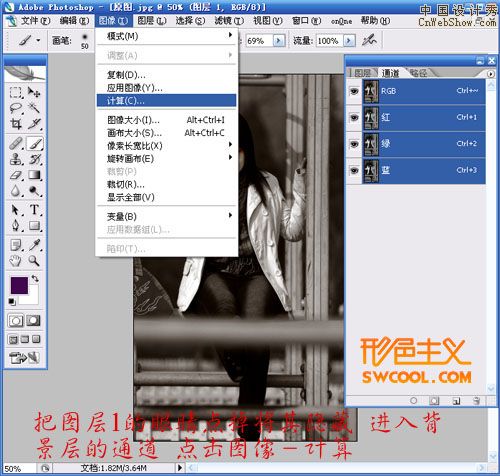
Task: Open the 滤镜(T) menu
Action: point(229,21)
